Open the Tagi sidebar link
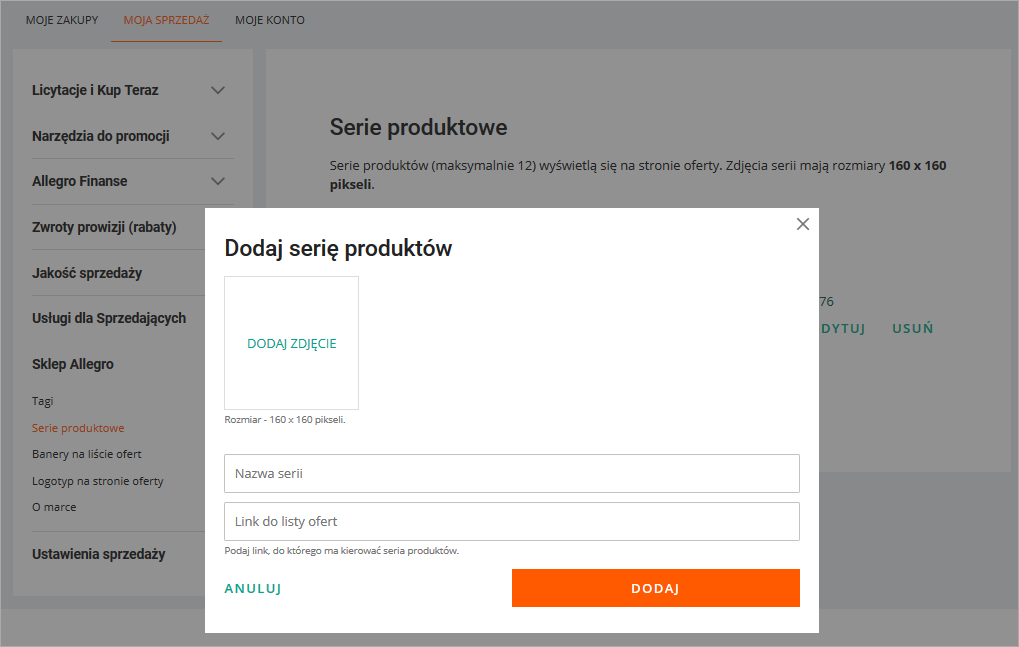Image resolution: width=1019 pixels, height=647 pixels. (43, 401)
